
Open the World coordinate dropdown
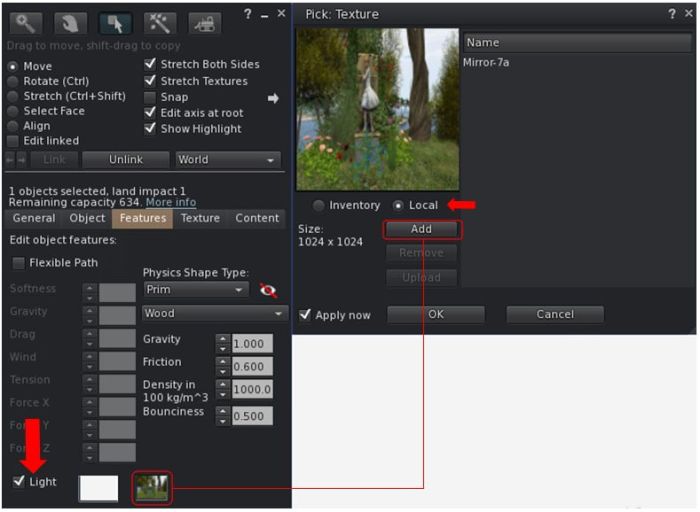tap(227, 160)
